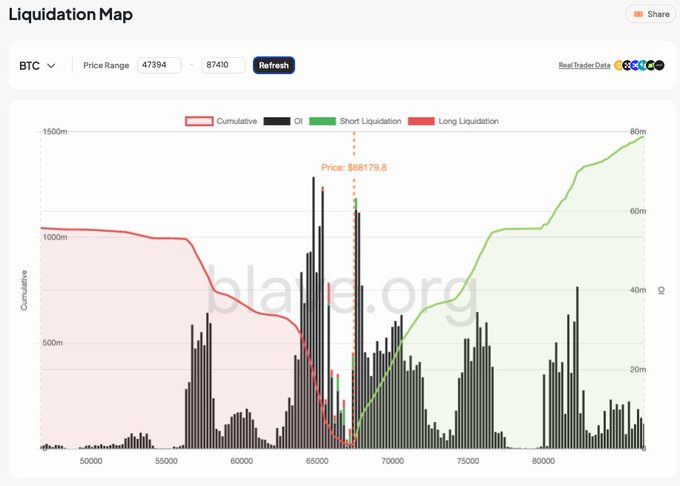Image resolution: width=680 pixels, height=486 pixels.
Task: Toggle the OI legend series
Action: 283,121
